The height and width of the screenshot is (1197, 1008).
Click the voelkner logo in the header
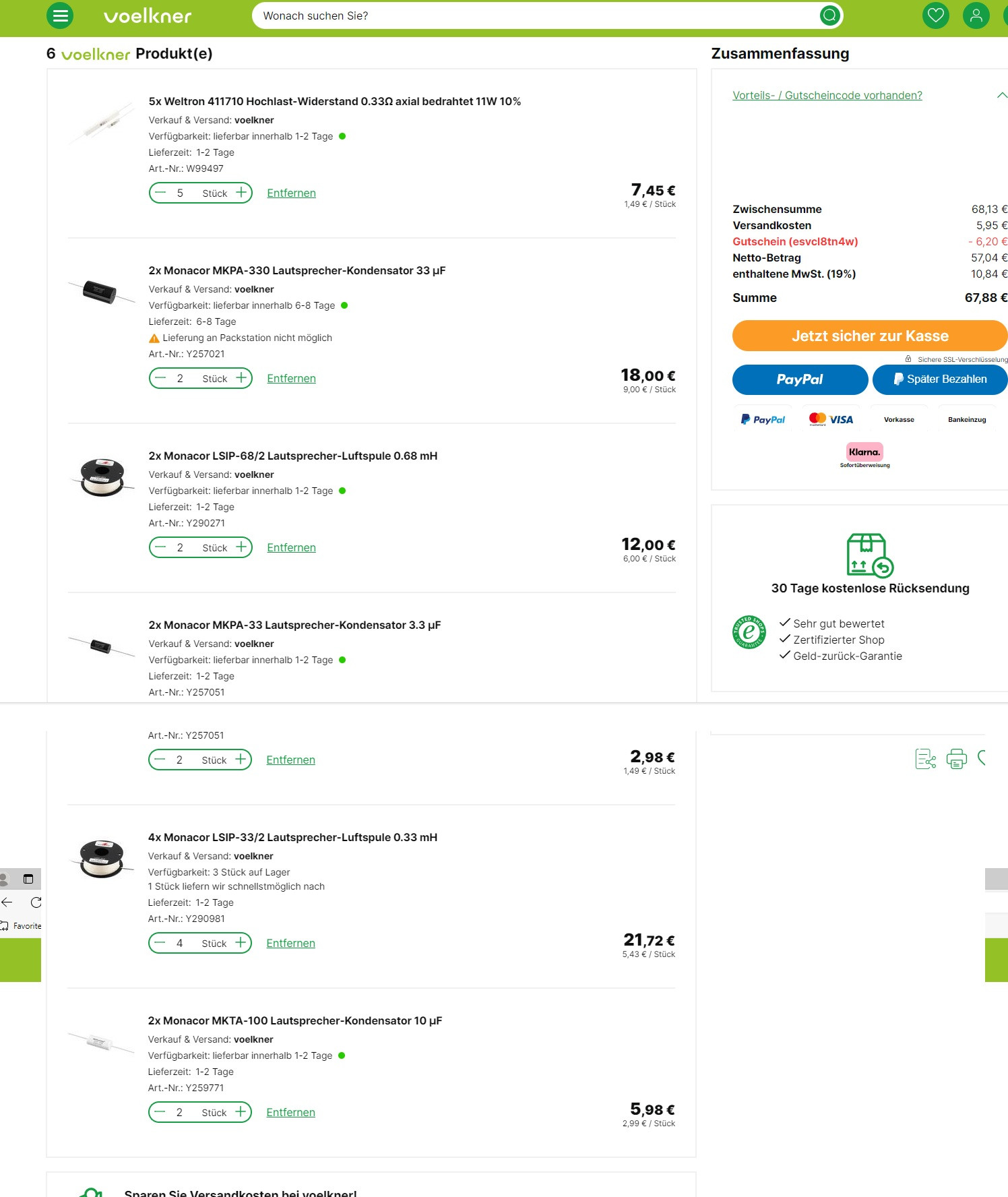click(x=148, y=16)
